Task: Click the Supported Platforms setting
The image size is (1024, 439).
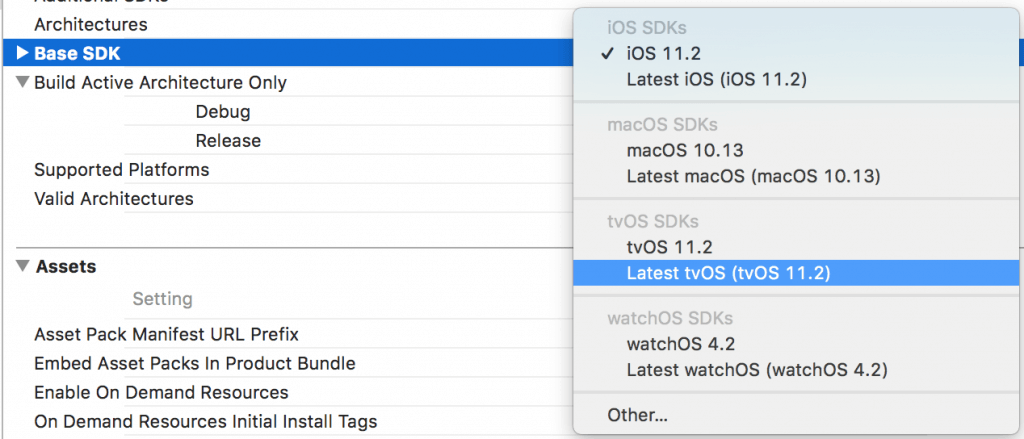Action: coord(121,170)
